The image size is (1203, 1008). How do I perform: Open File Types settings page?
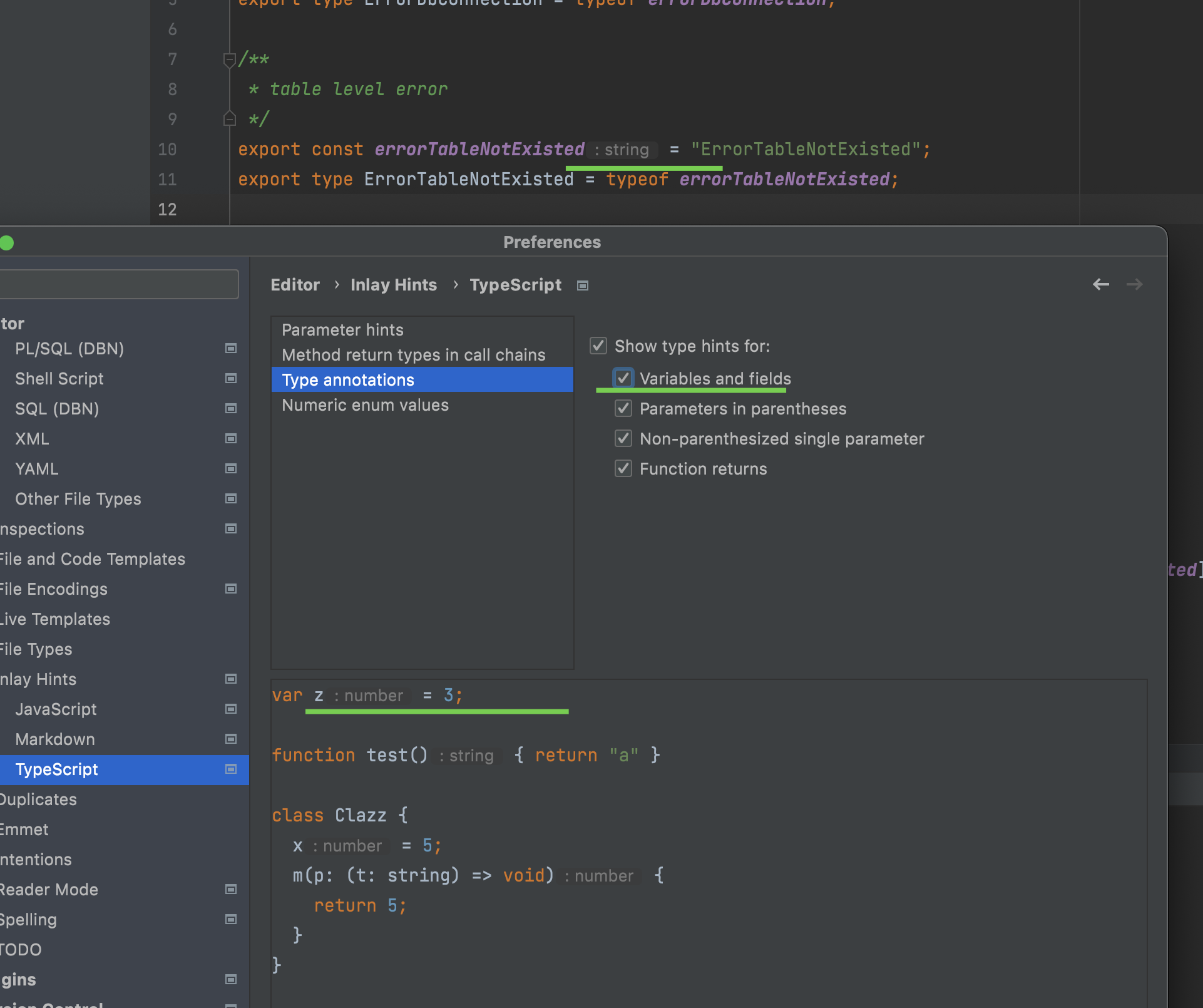(x=36, y=649)
